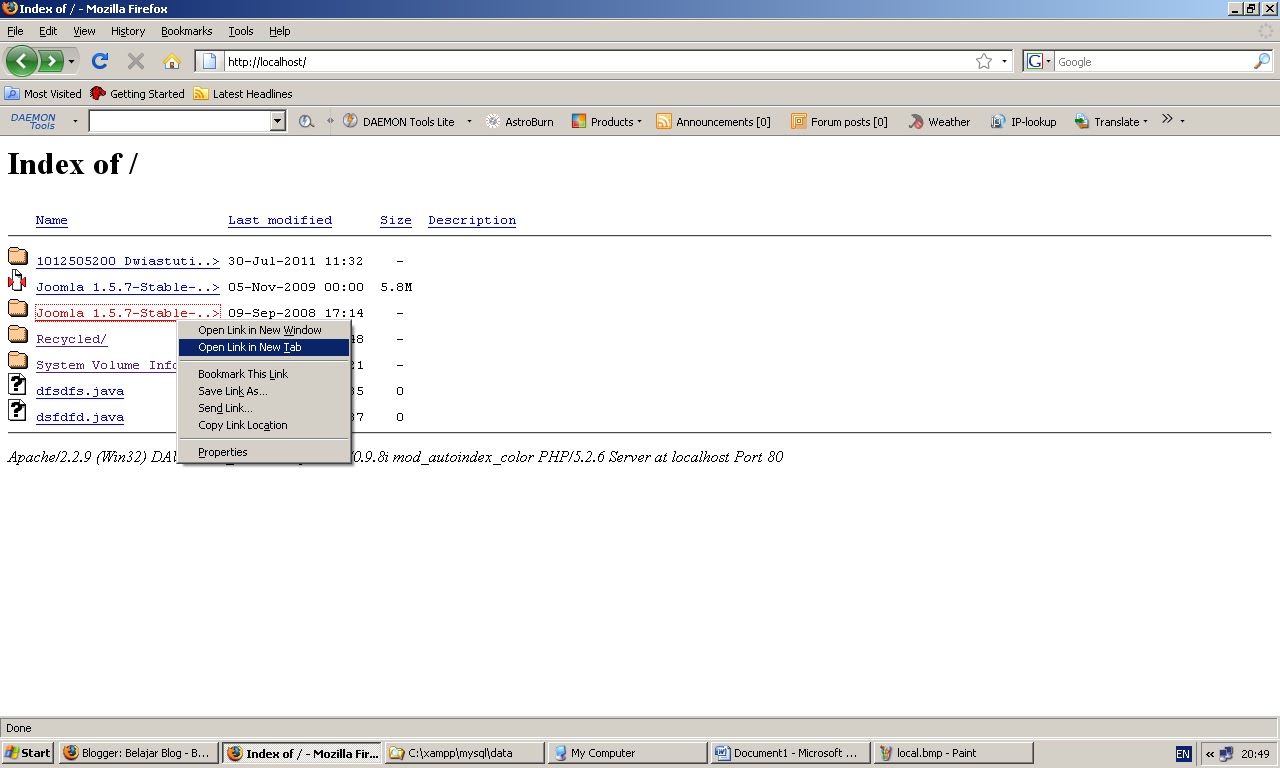Click the folder icon beside 1012505200 Dwiastuti
This screenshot has height=768, width=1280.
(17, 256)
